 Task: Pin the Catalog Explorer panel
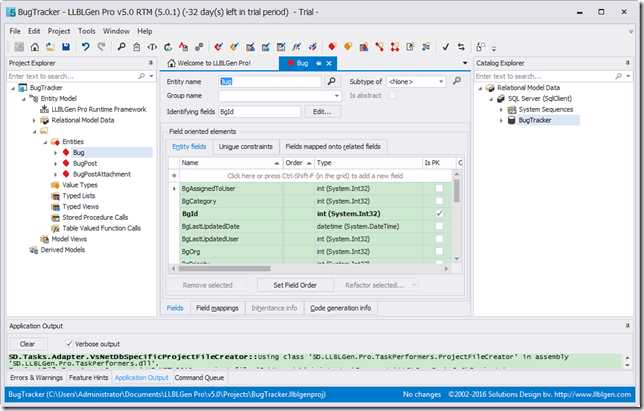coord(628,63)
